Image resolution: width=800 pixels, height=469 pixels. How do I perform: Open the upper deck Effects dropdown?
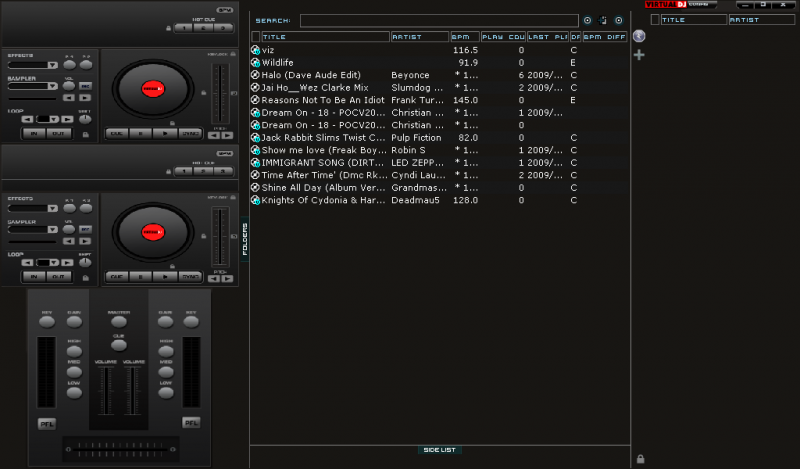[53, 65]
